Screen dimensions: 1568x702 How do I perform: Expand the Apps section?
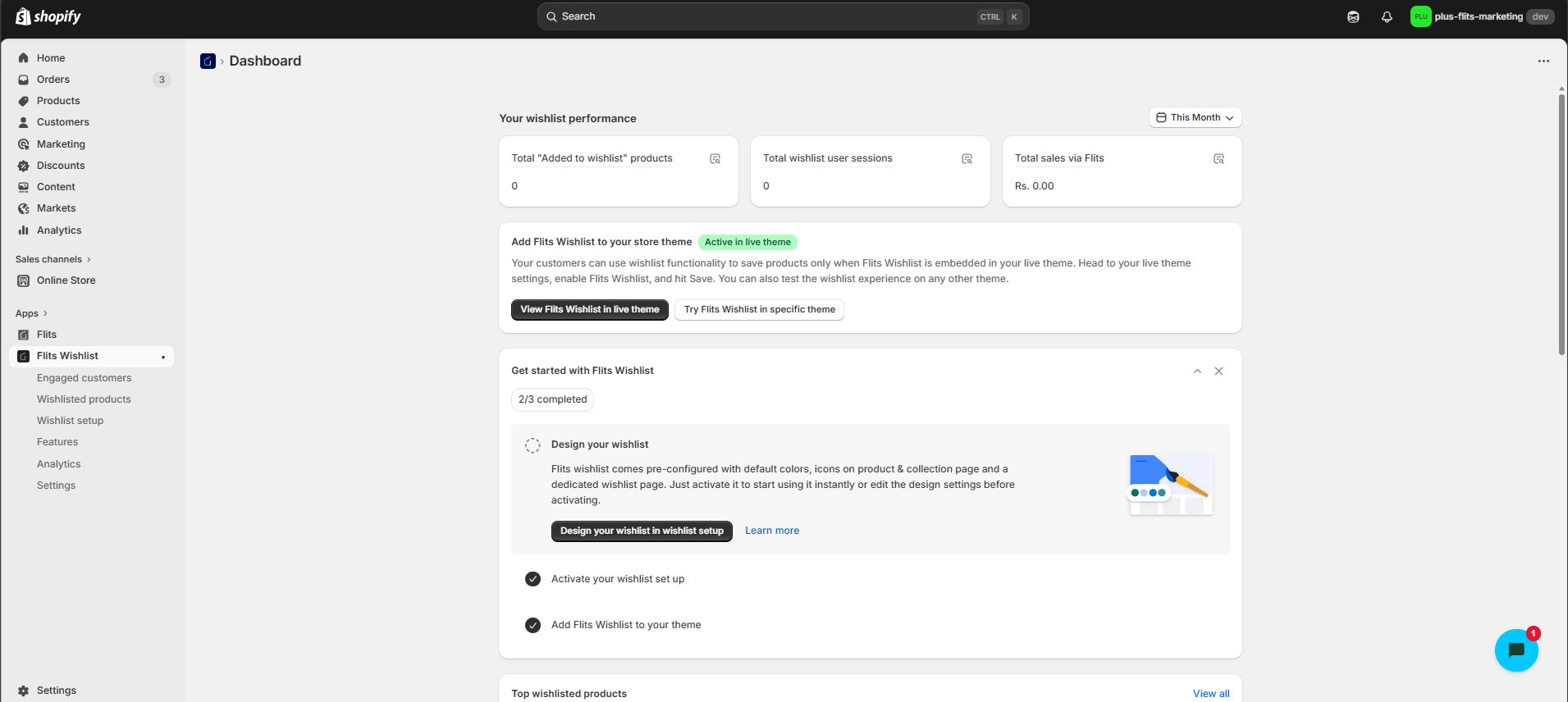click(31, 313)
